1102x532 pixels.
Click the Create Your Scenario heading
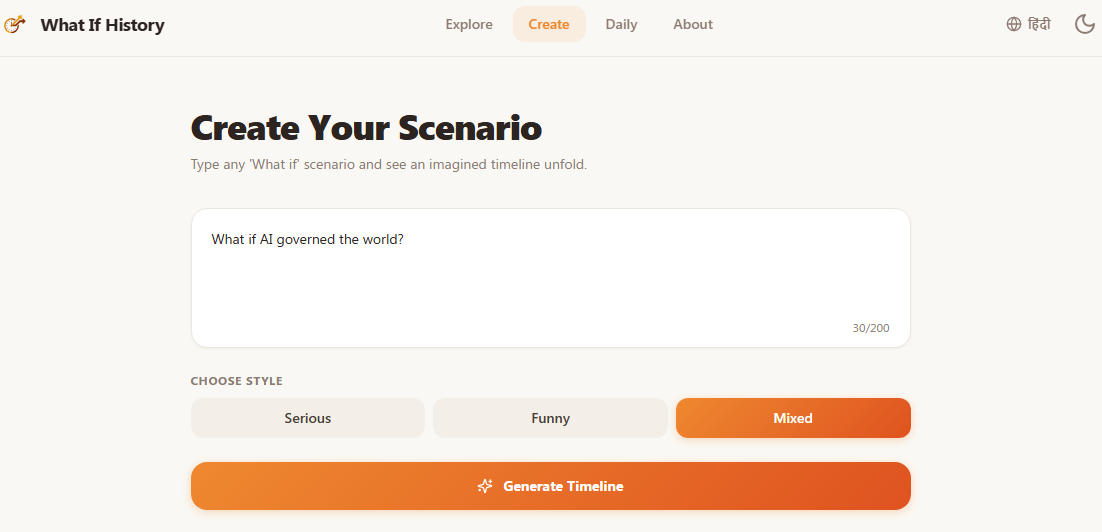click(x=366, y=128)
